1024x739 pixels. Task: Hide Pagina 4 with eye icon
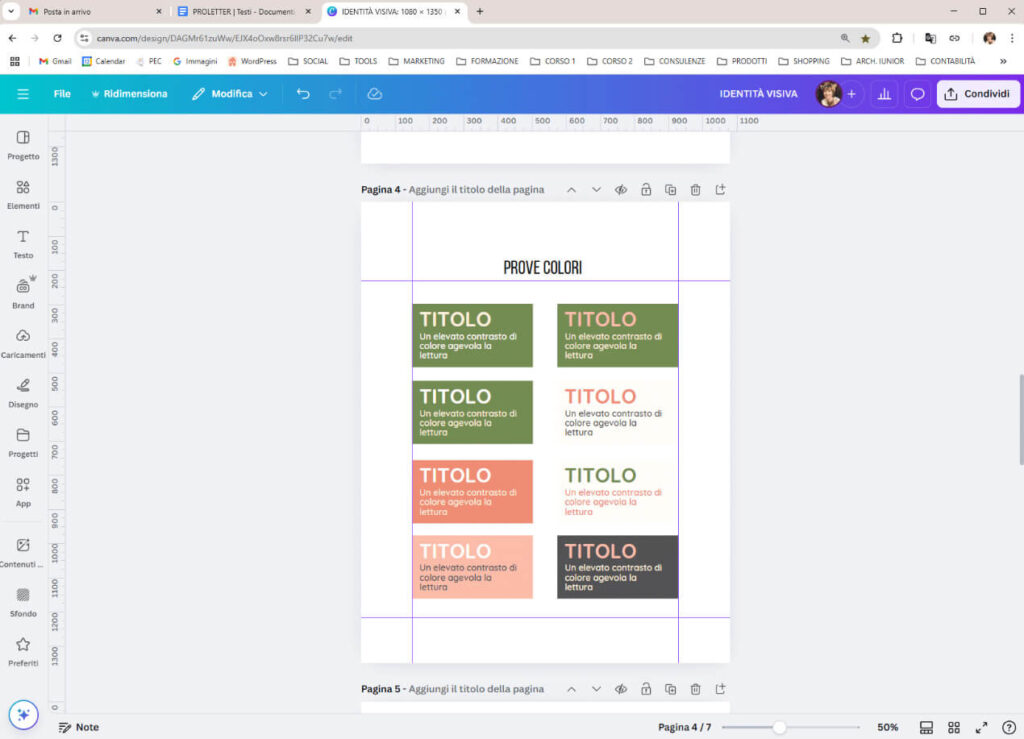point(621,190)
